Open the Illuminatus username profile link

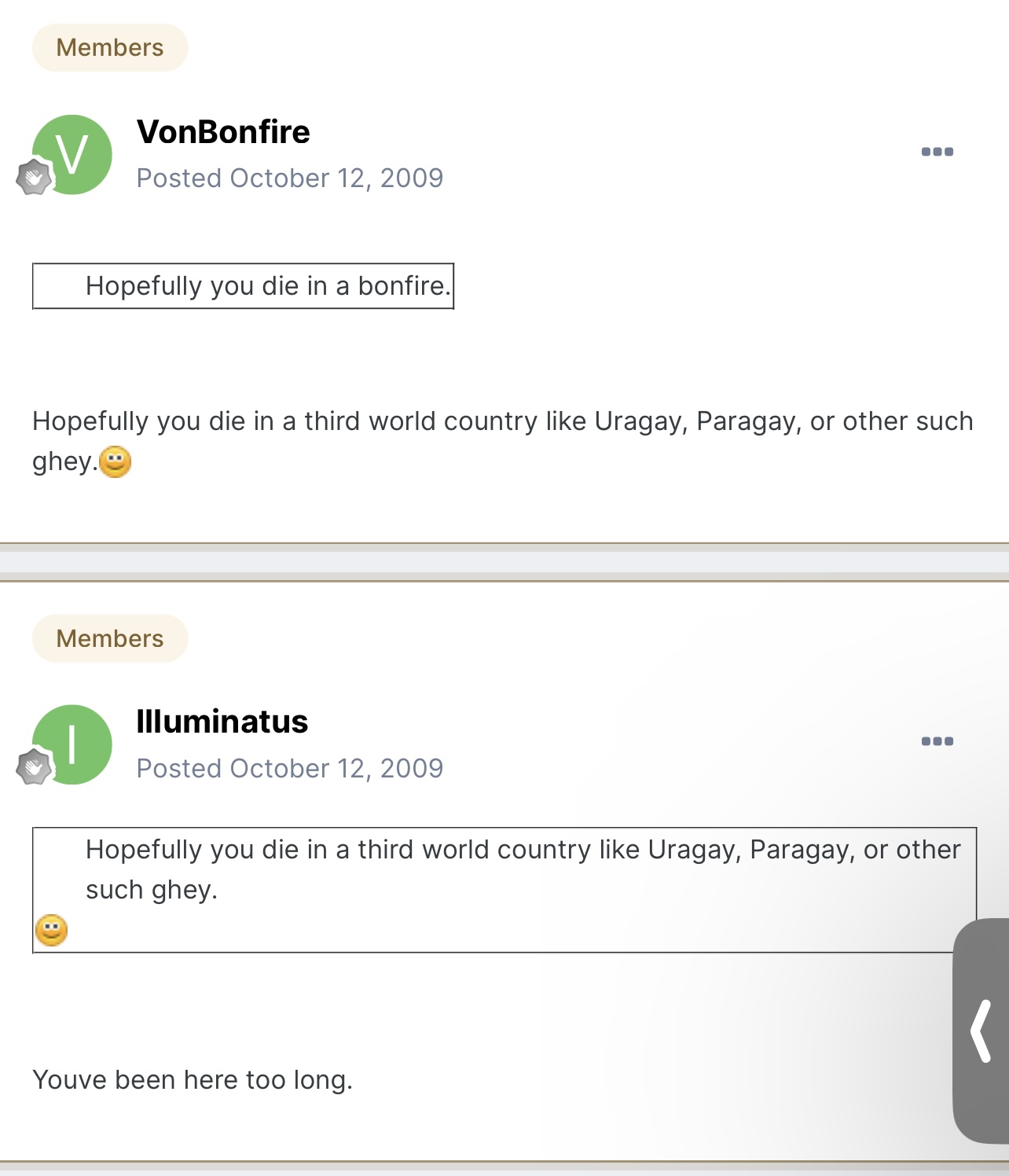222,721
